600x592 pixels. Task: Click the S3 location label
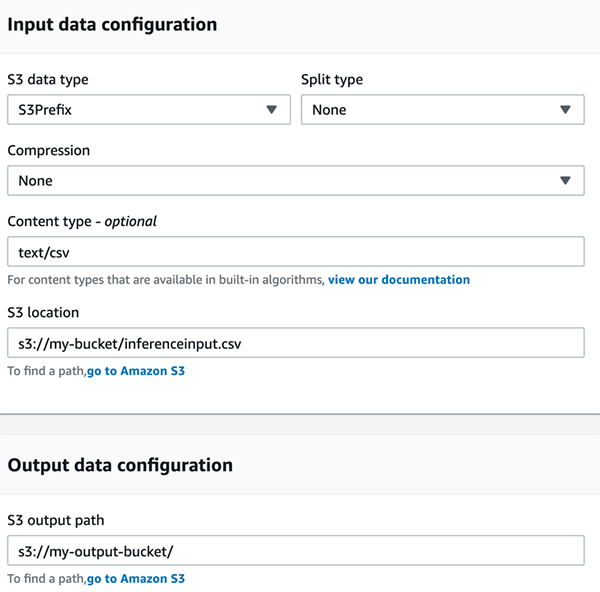click(x=43, y=313)
